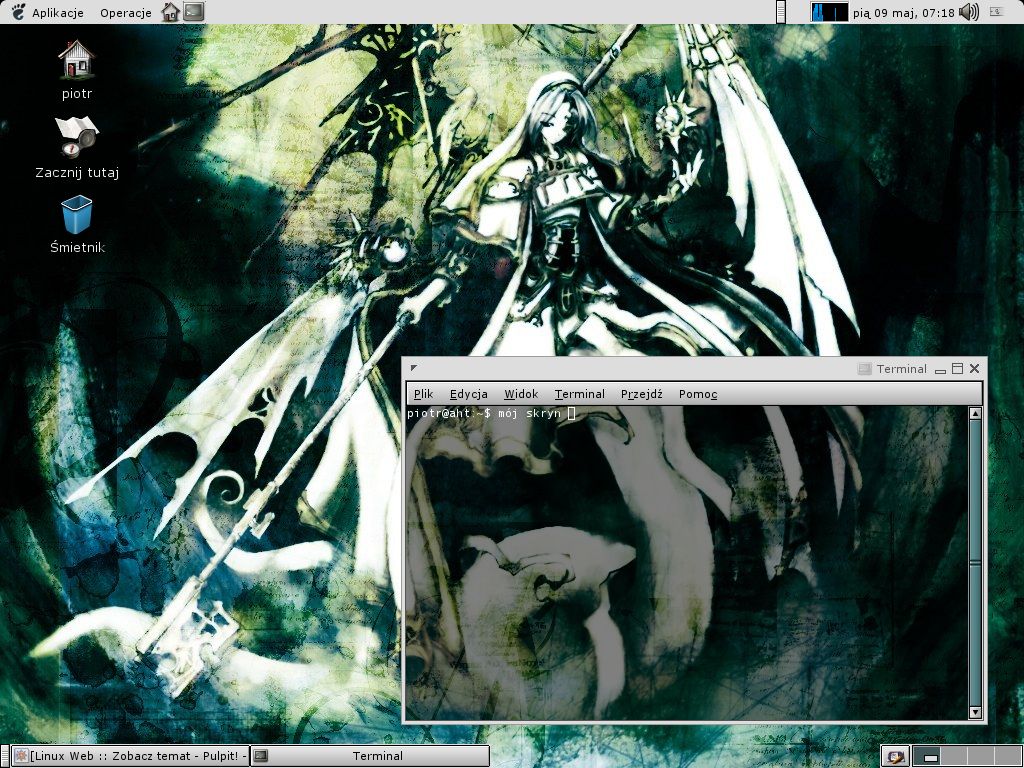
Task: Click the home folder launcher in top panel
Action: point(170,12)
